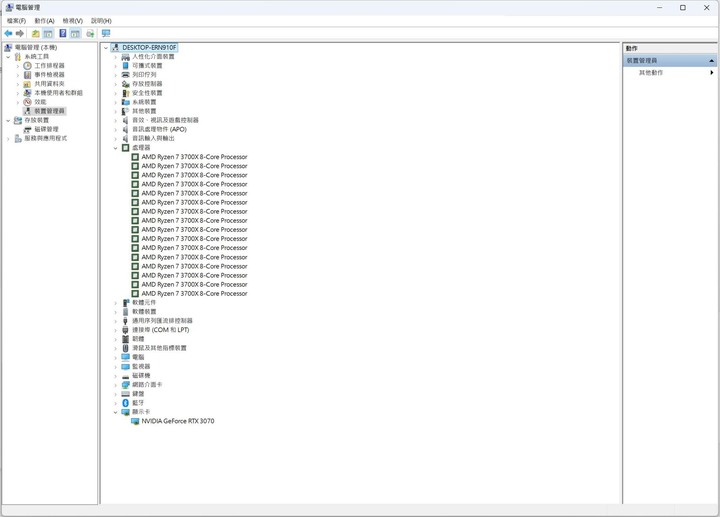Click the 鍵盤 keyboard icon

pos(125,394)
